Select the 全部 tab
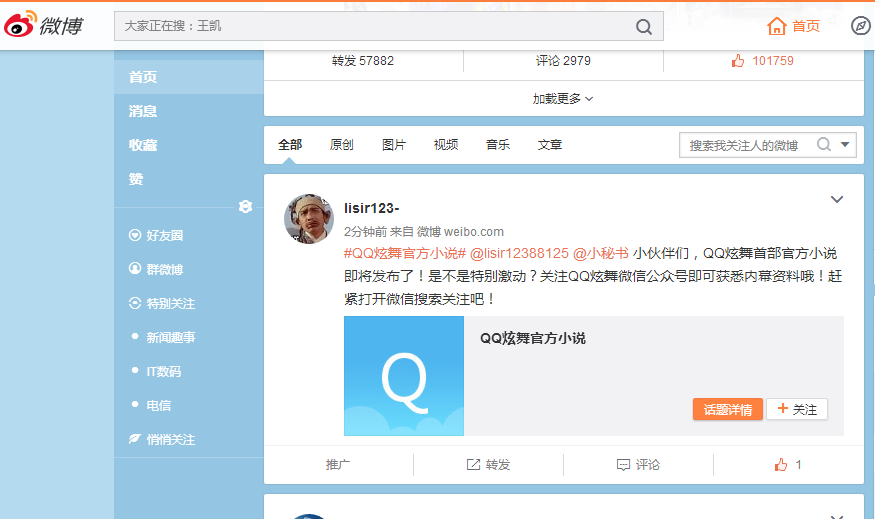Viewport: 875px width, 519px height. tap(290, 145)
